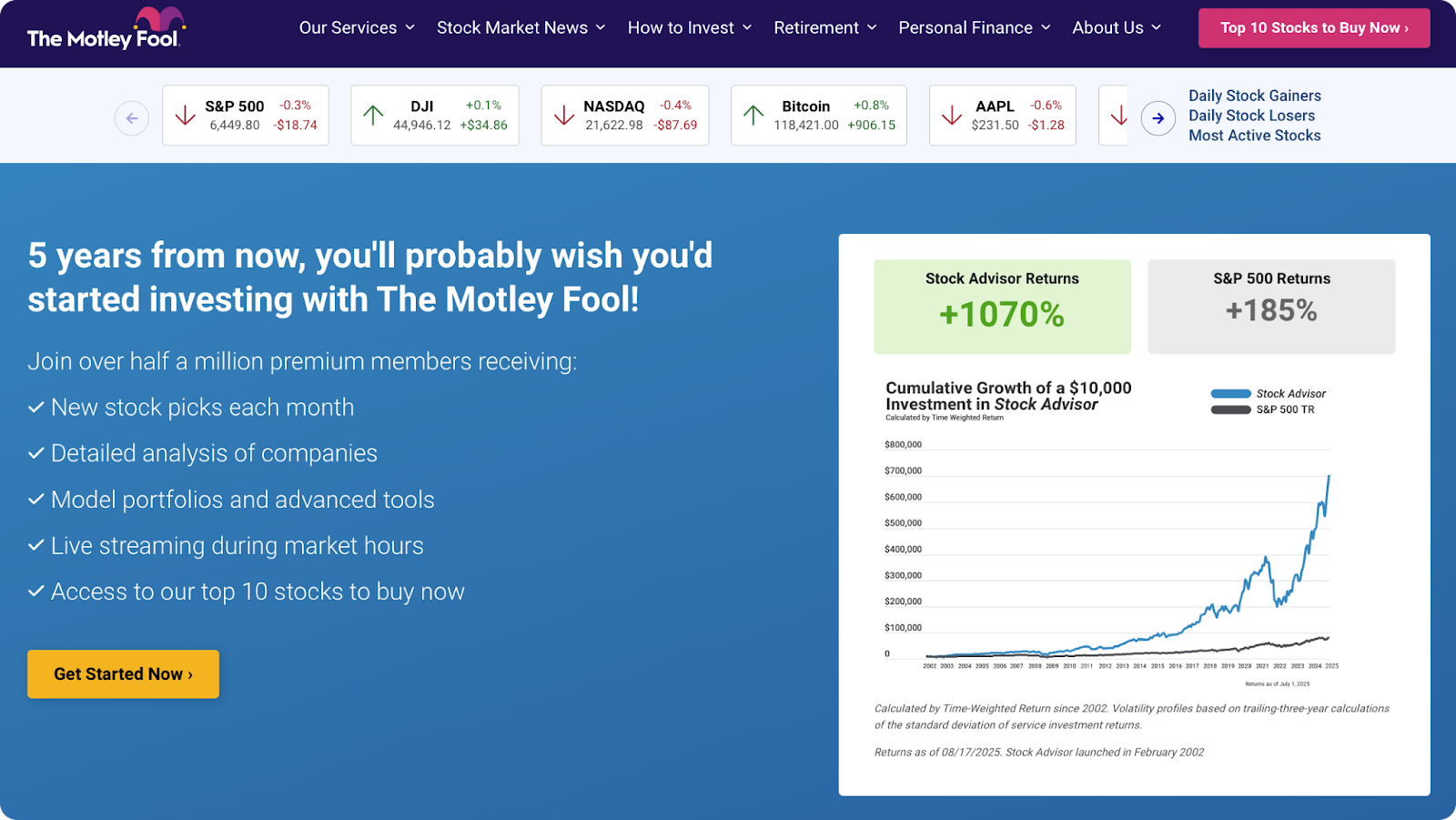
Task: Click the Get Started Now button
Action: (123, 674)
